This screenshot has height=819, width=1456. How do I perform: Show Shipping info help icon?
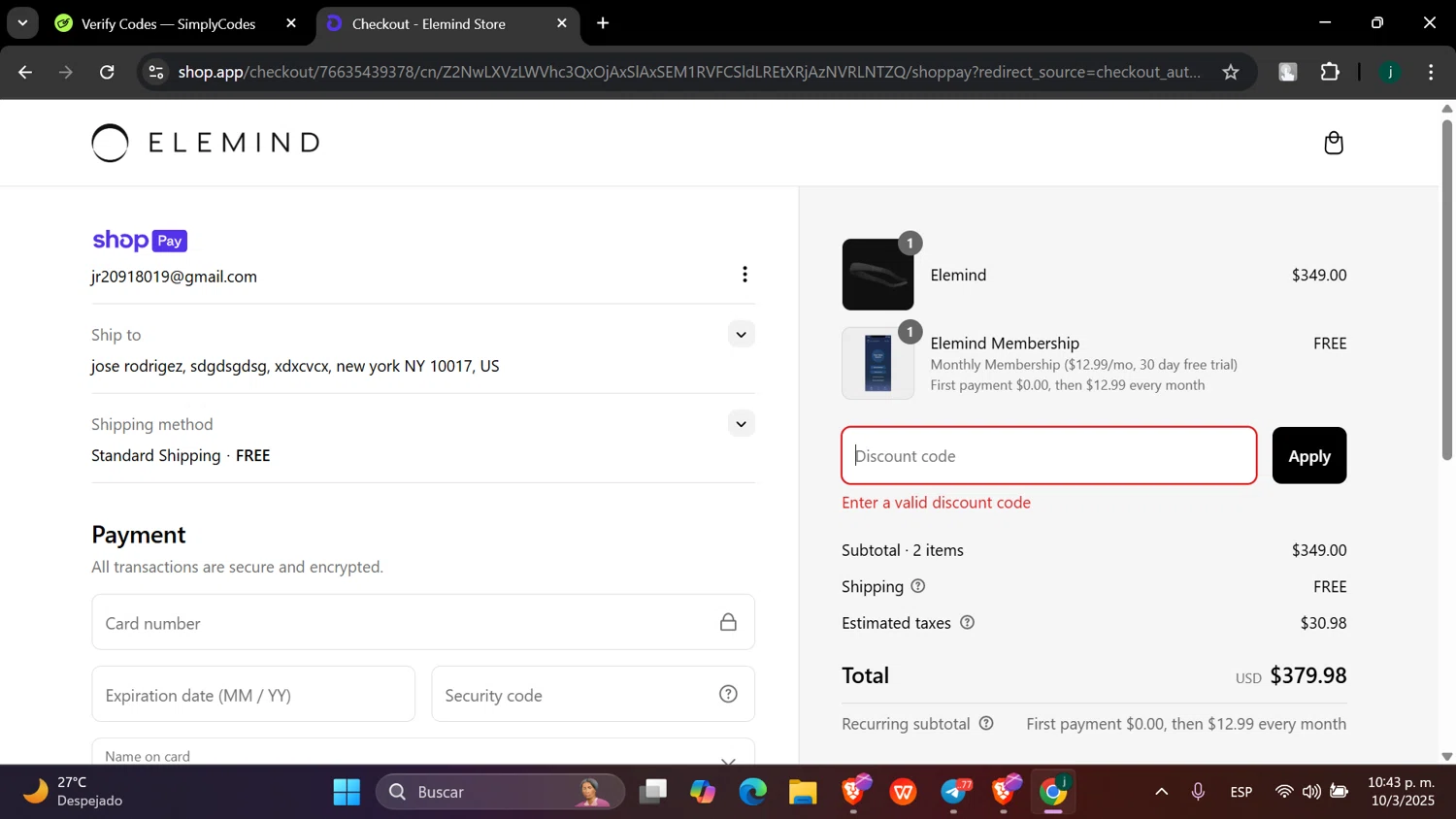point(918,586)
